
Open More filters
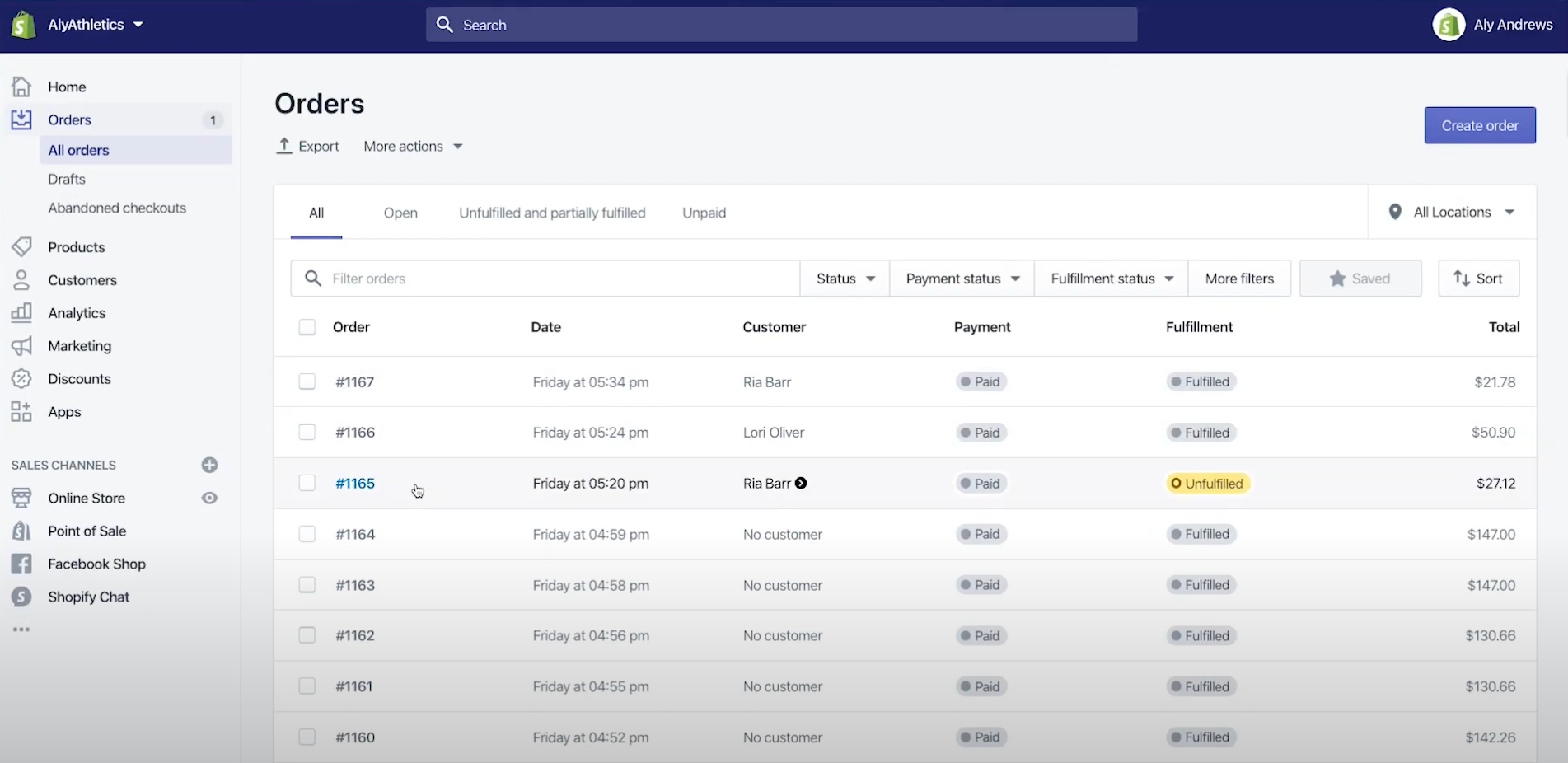point(1239,279)
